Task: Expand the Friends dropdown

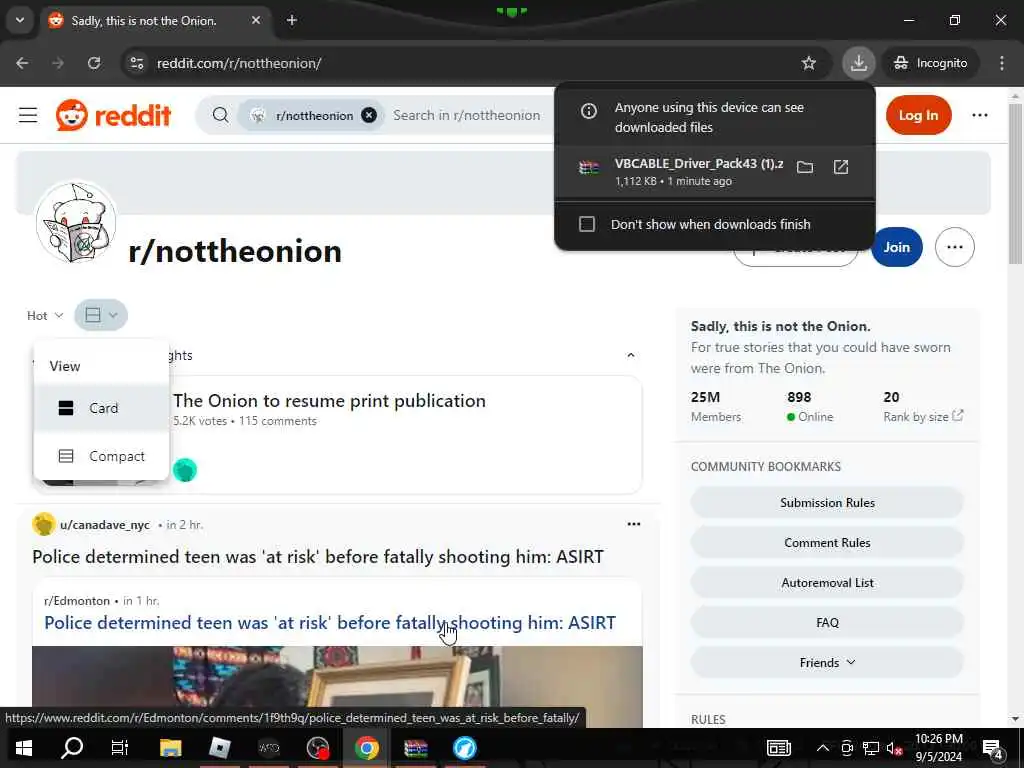Action: [827, 663]
